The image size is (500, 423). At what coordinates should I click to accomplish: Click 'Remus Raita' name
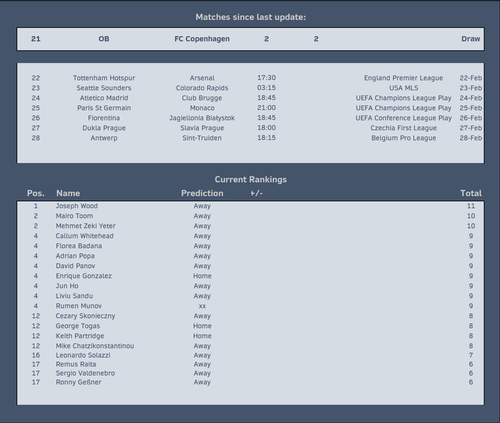point(76,364)
